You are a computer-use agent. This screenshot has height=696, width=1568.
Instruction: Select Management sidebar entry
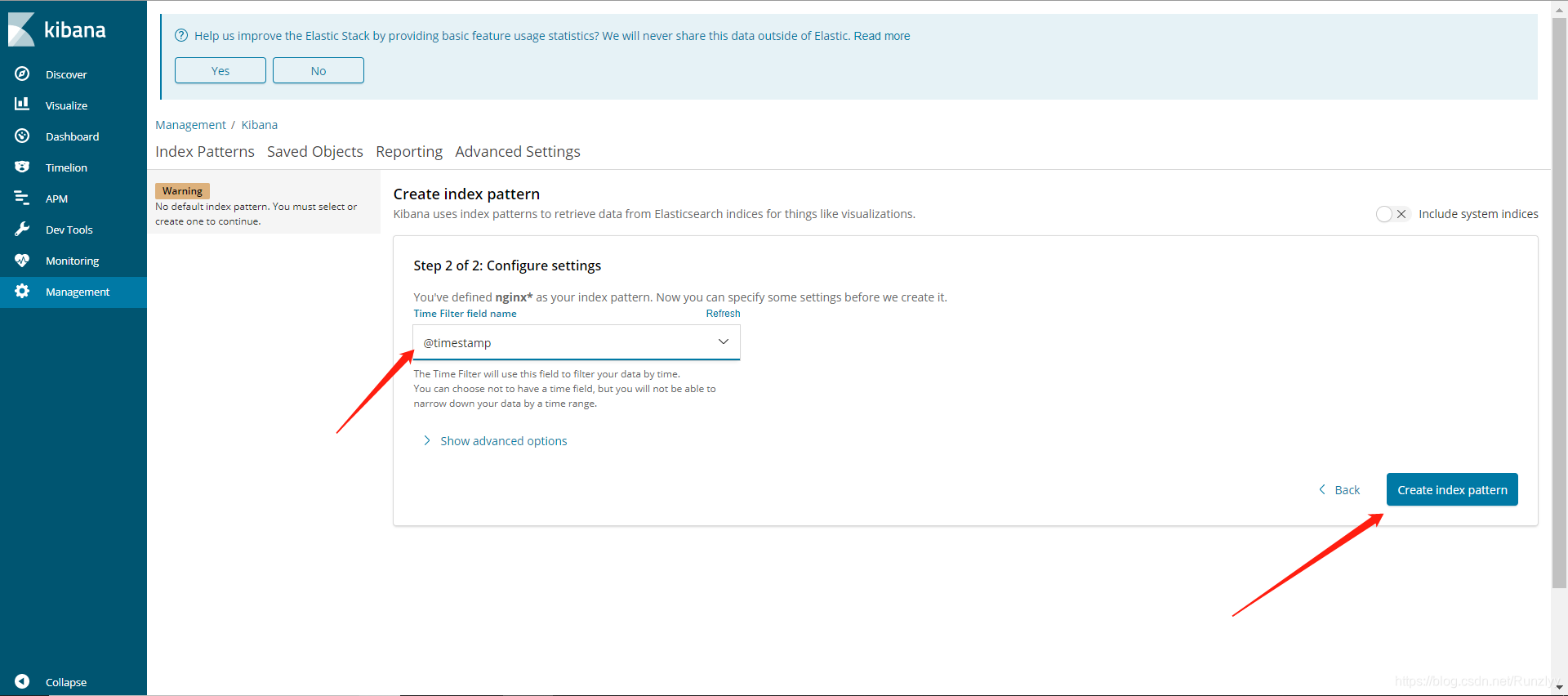click(73, 292)
